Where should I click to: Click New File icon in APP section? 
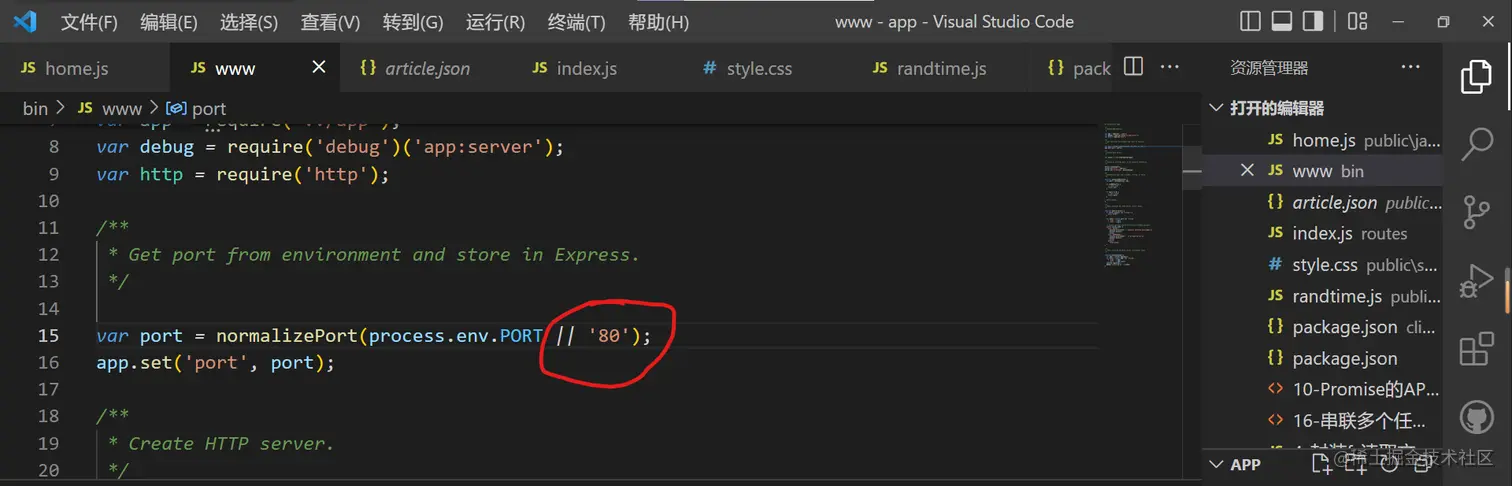1321,463
